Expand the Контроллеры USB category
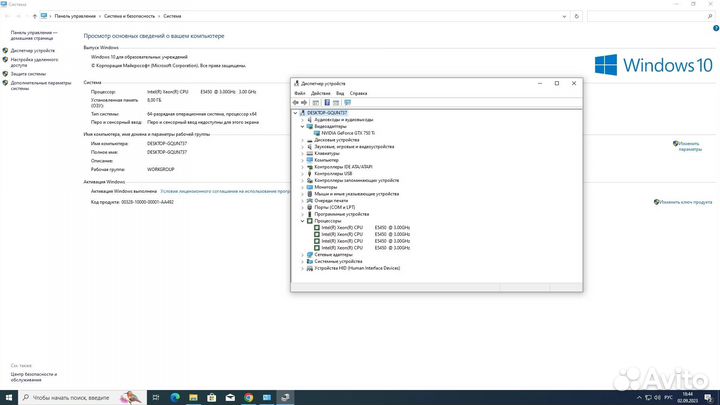 [x=303, y=174]
